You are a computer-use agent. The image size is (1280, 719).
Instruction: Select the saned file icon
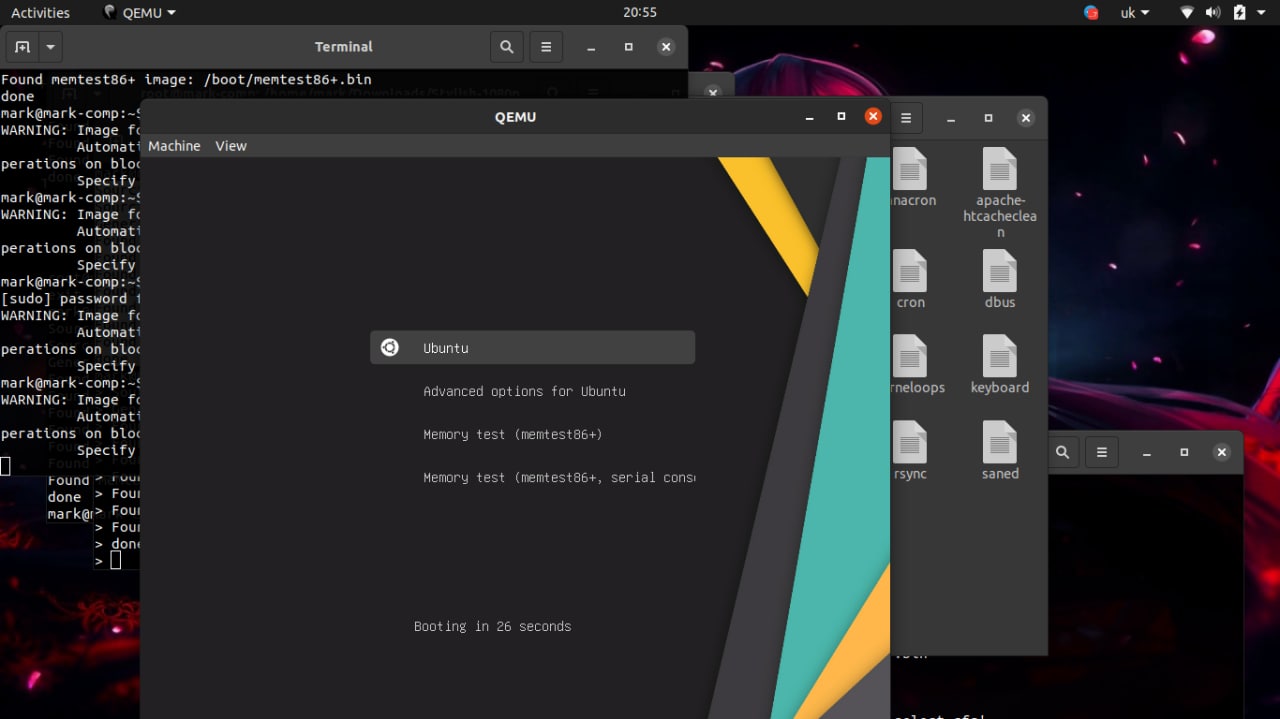1000,442
